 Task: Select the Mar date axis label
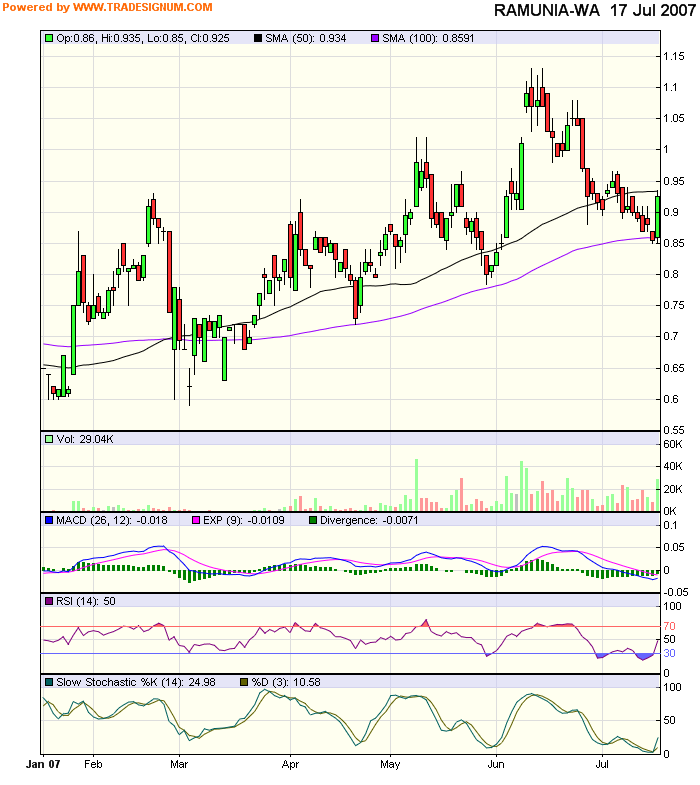pyautogui.click(x=179, y=763)
